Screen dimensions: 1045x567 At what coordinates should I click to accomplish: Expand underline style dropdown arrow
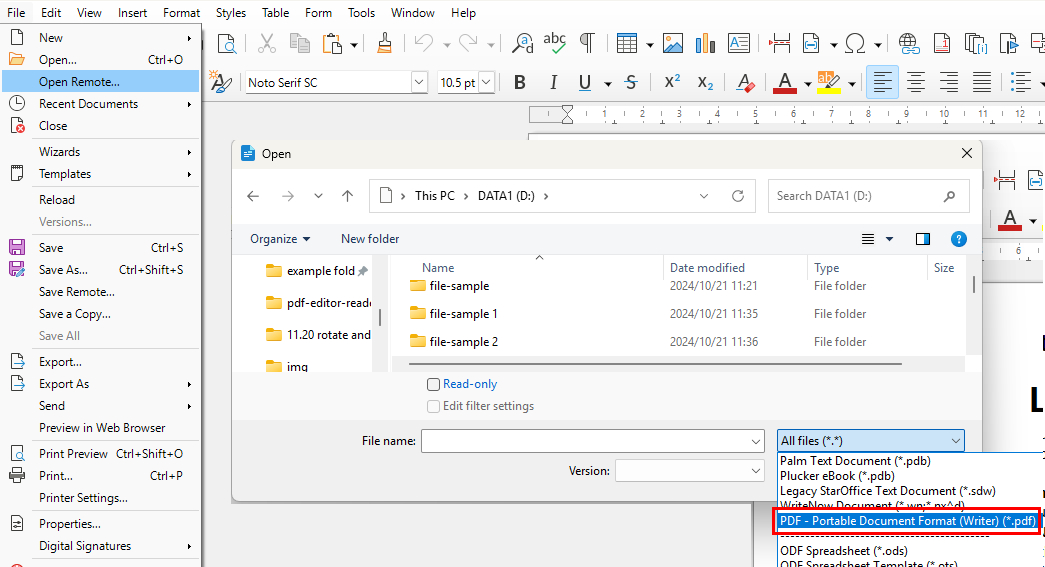608,84
